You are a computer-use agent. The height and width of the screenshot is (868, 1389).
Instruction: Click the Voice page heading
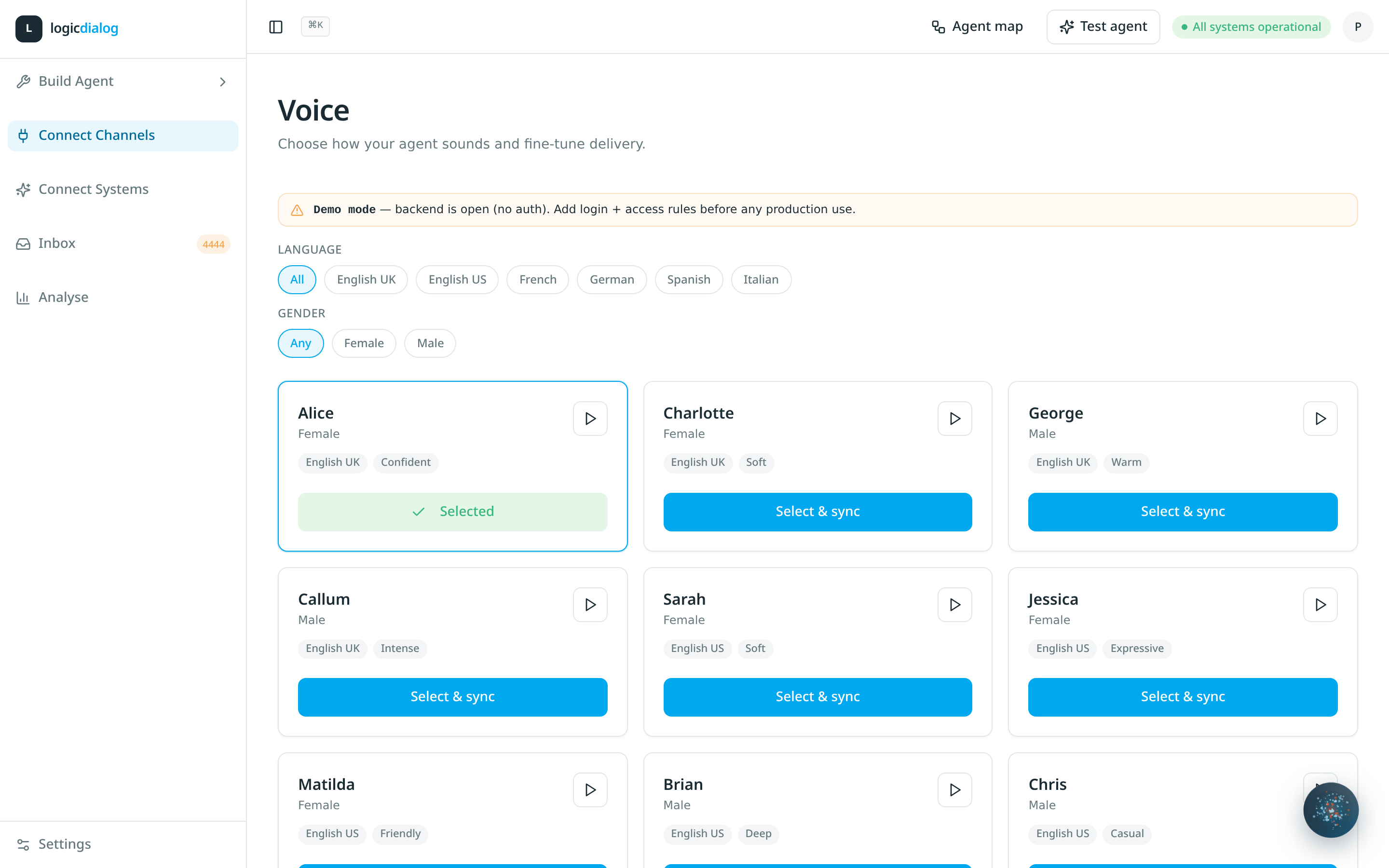pos(313,110)
